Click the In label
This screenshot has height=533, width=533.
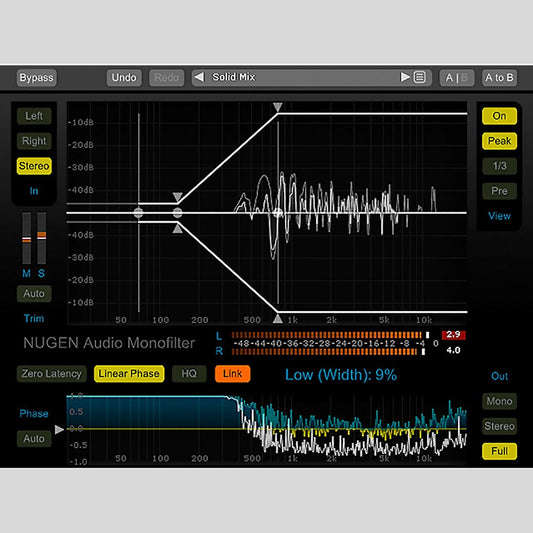click(x=34, y=191)
